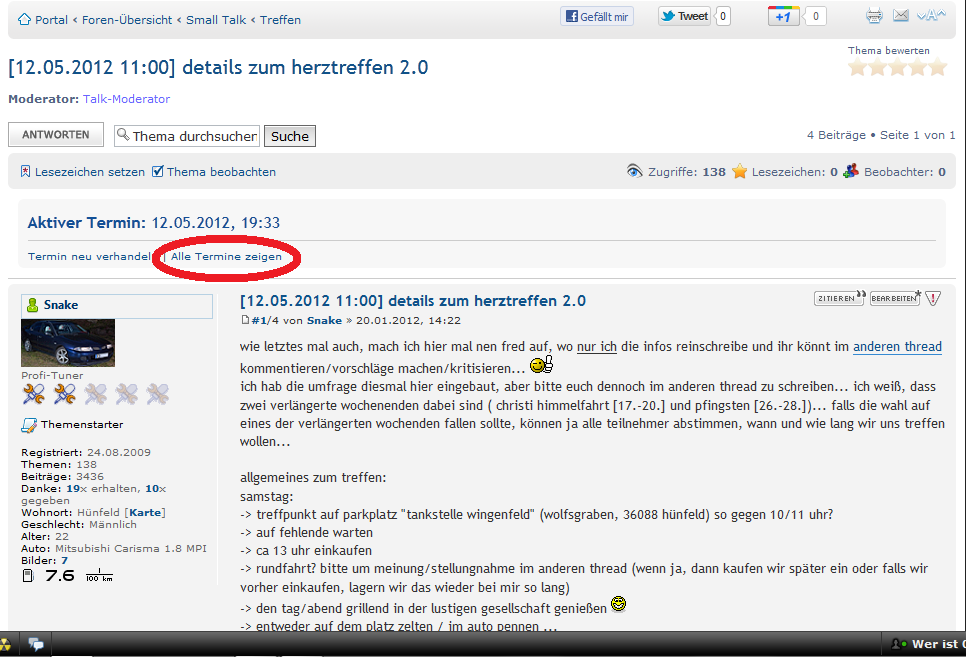
Task: Click the email topic envelope icon
Action: (901, 16)
